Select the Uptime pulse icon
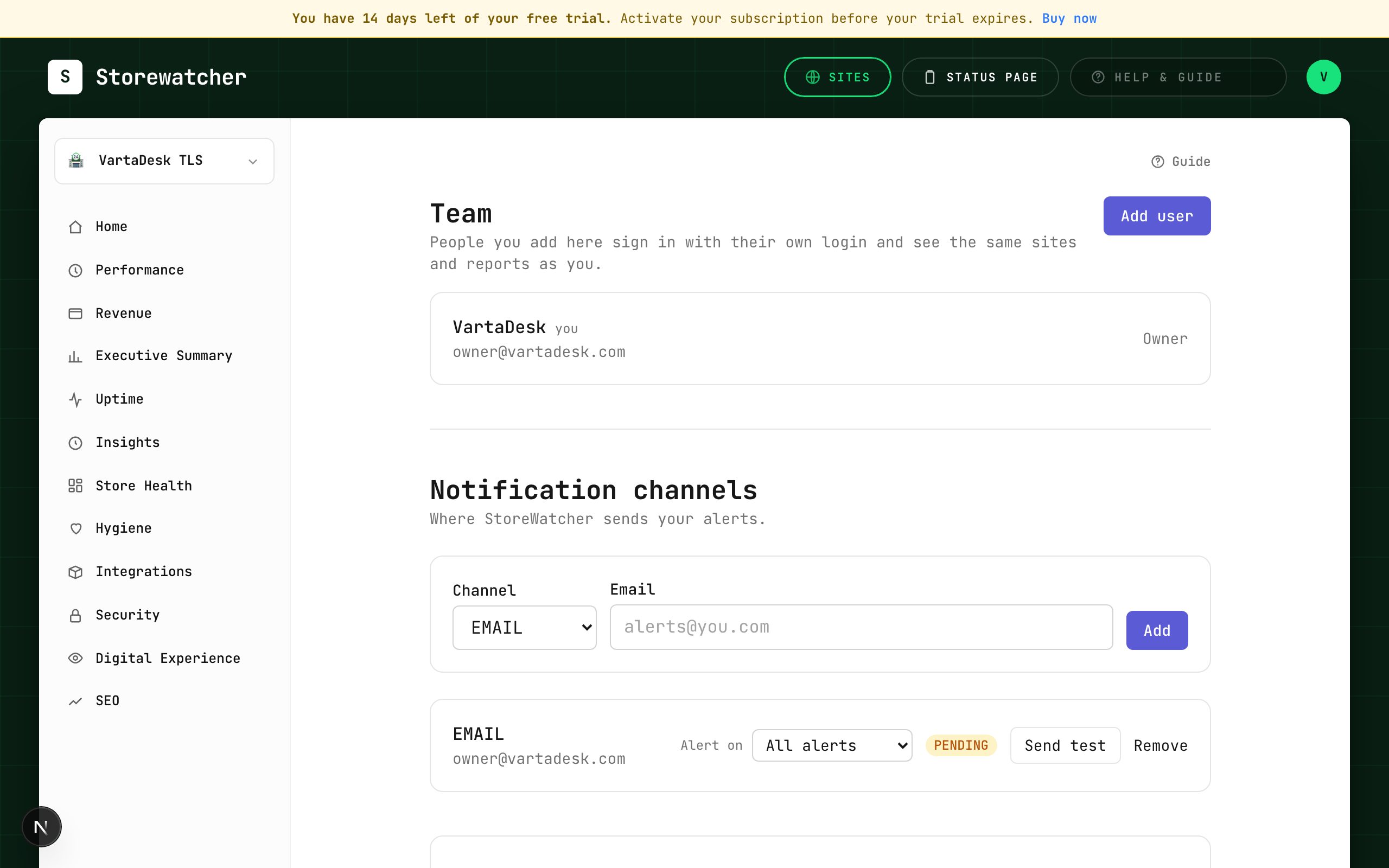The height and width of the screenshot is (868, 1389). (75, 400)
